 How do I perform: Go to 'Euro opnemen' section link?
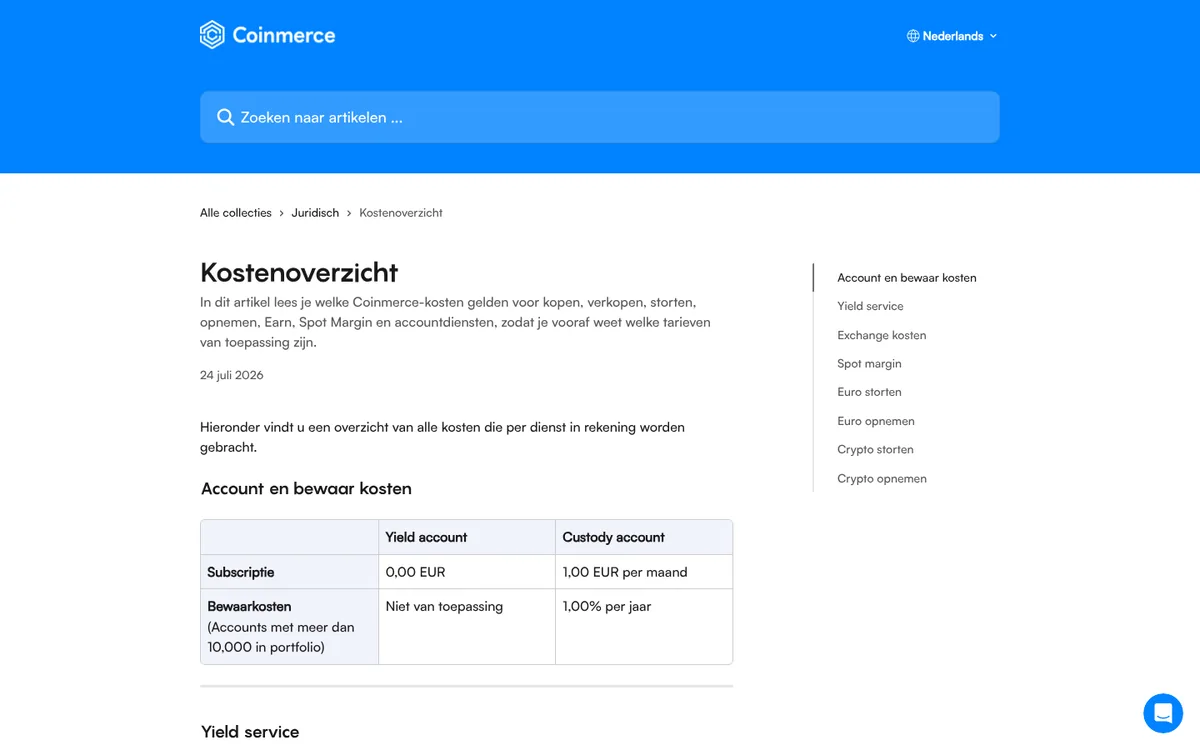876,421
